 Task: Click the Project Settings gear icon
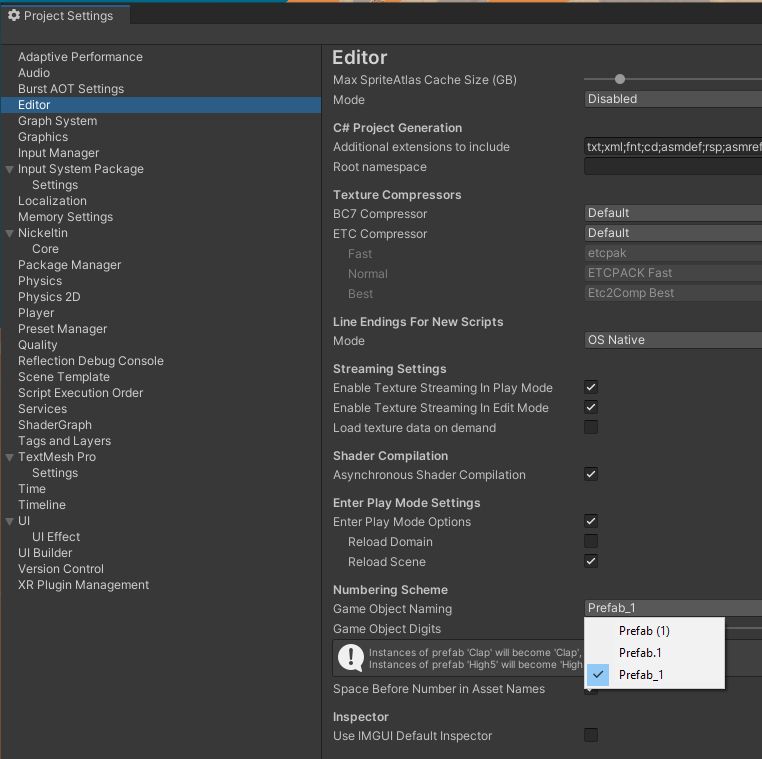click(x=14, y=16)
